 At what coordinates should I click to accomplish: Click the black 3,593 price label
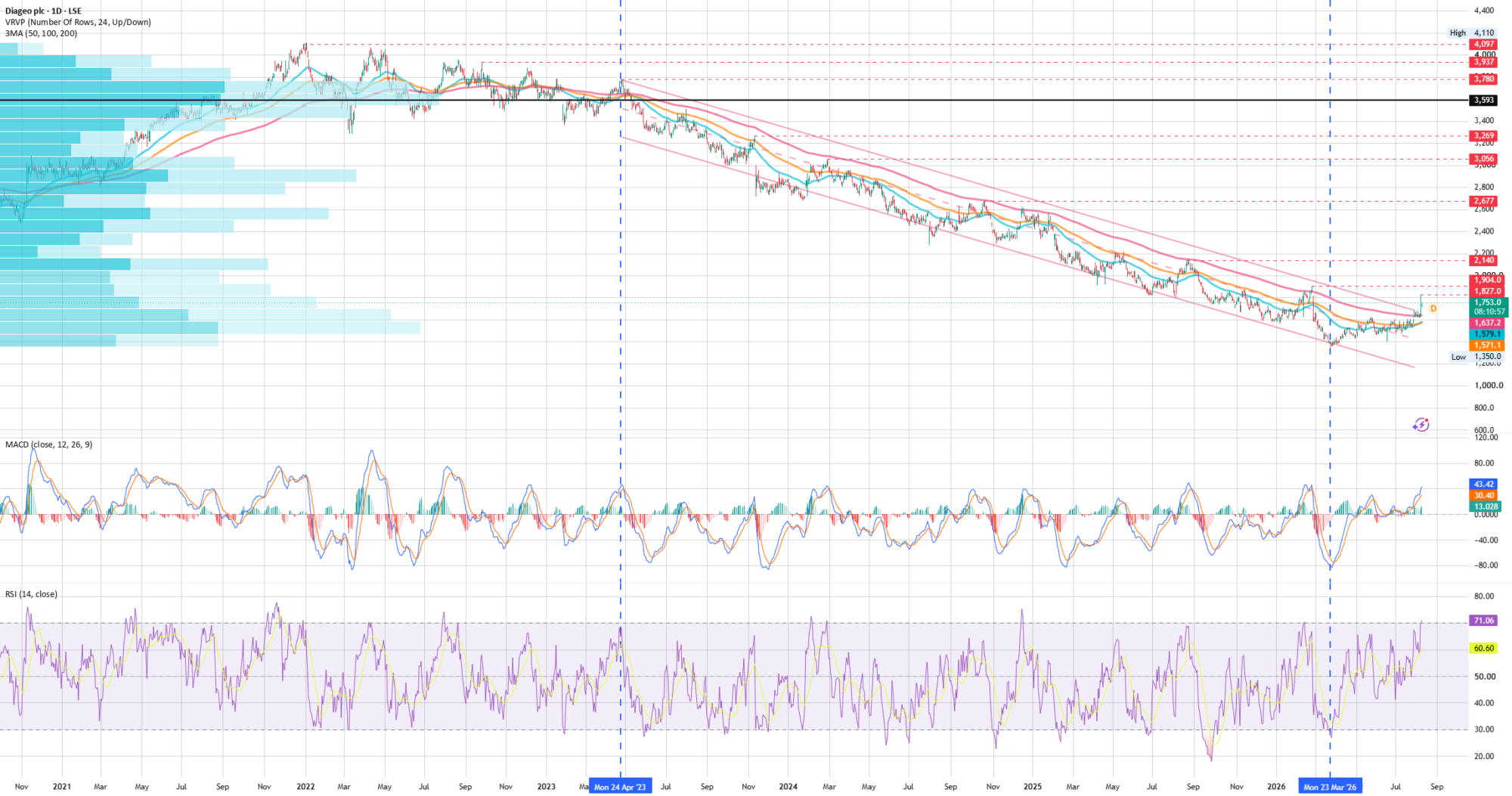[x=1483, y=100]
